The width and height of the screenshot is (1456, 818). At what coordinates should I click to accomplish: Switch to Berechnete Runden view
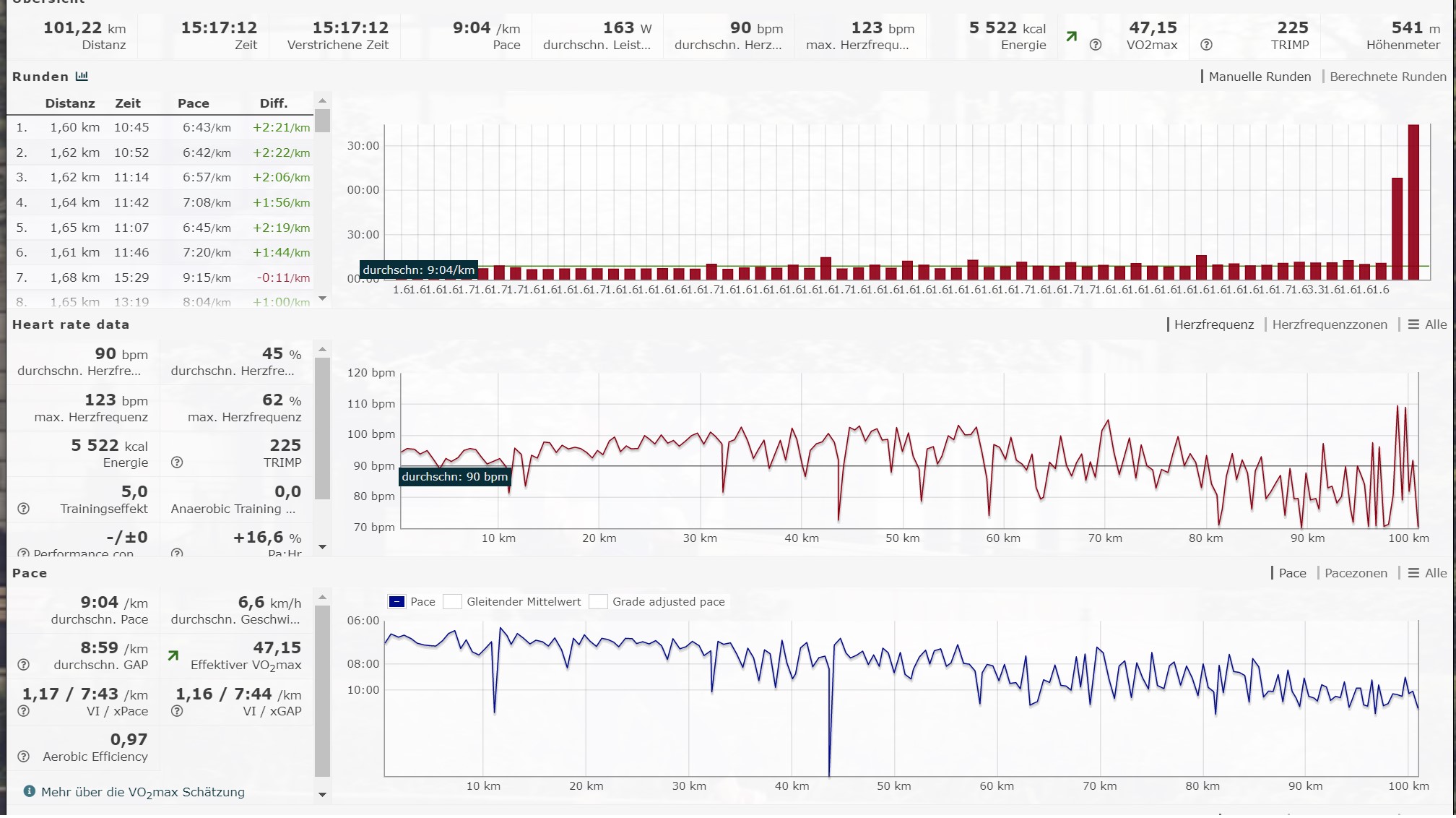[1387, 77]
